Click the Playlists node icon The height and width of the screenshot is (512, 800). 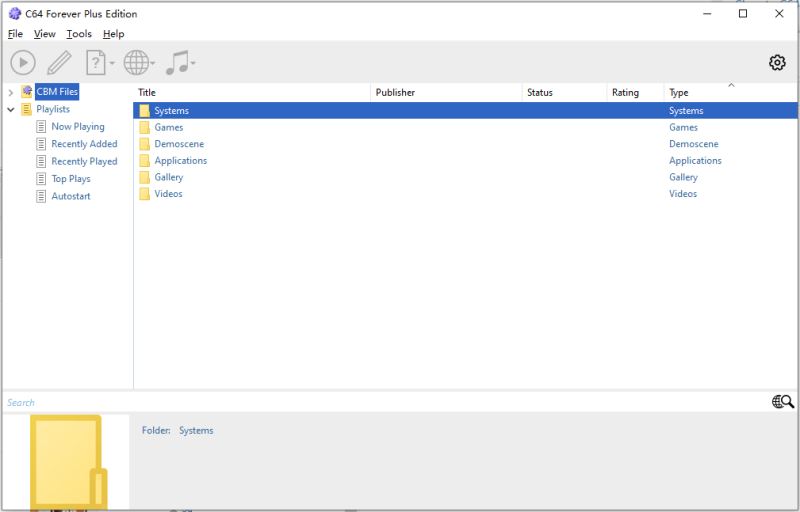(27, 109)
